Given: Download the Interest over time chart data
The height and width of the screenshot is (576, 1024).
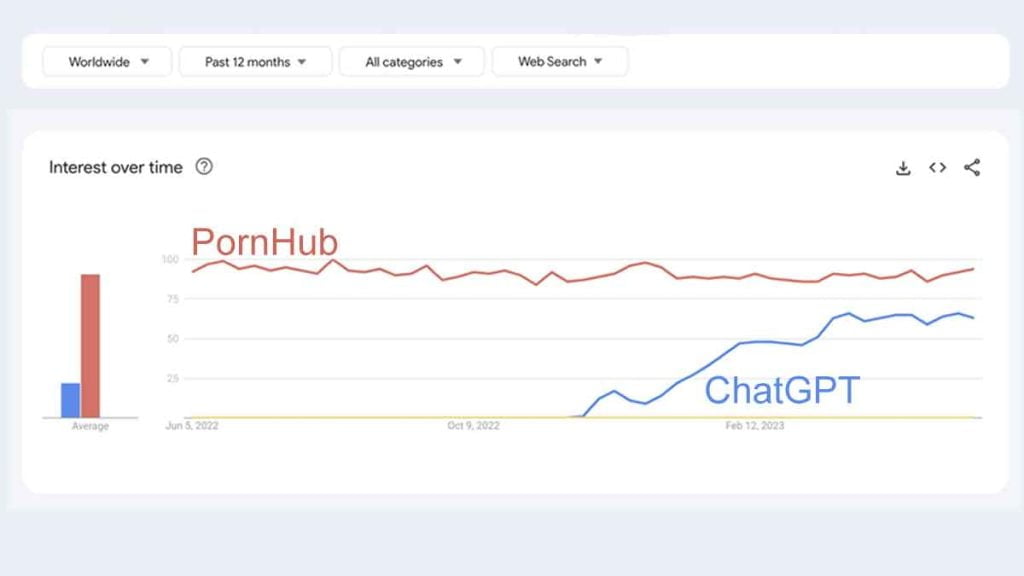Looking at the screenshot, I should coord(903,168).
